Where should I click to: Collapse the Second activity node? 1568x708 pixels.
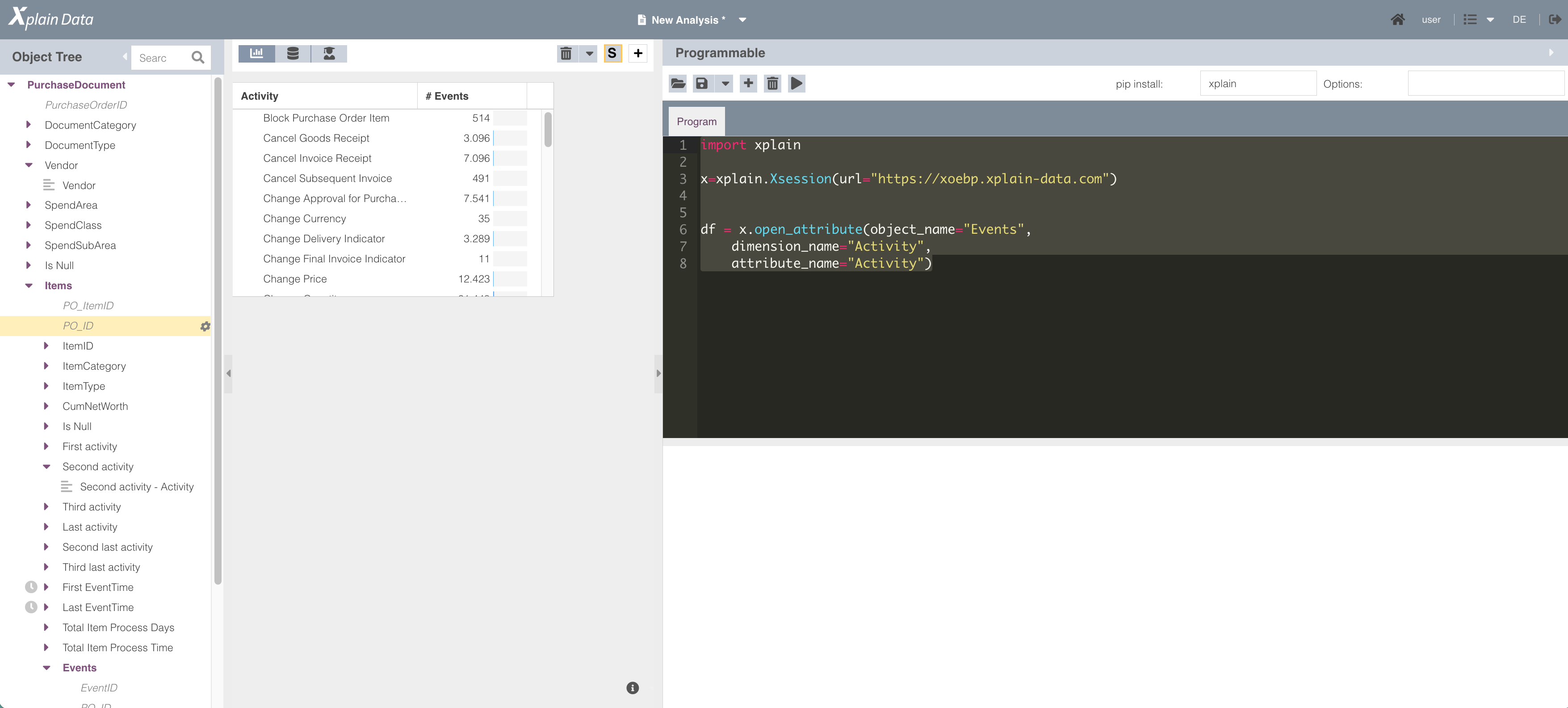click(x=46, y=466)
